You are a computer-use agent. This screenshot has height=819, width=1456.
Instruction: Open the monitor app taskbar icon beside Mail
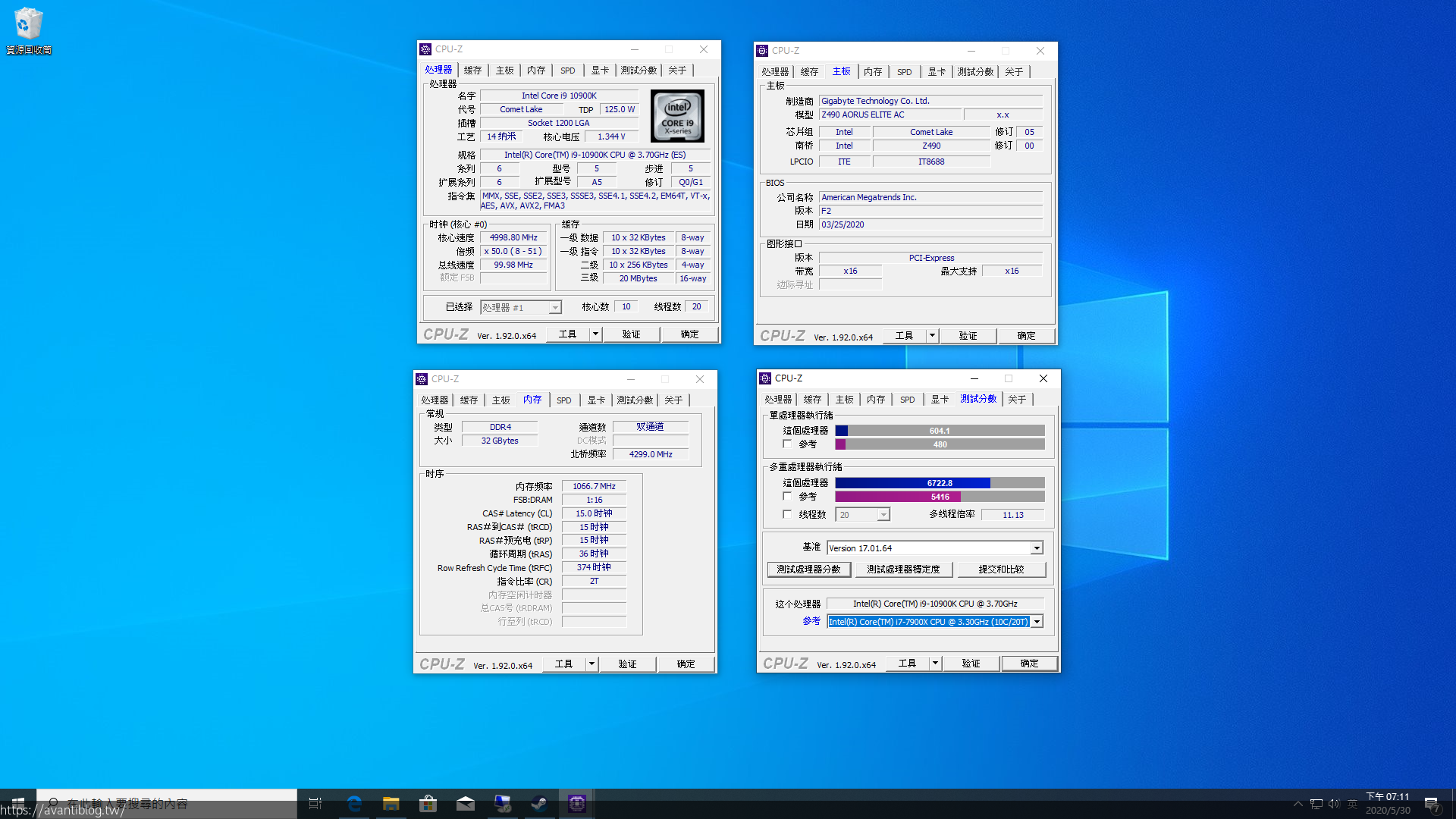coord(502,803)
